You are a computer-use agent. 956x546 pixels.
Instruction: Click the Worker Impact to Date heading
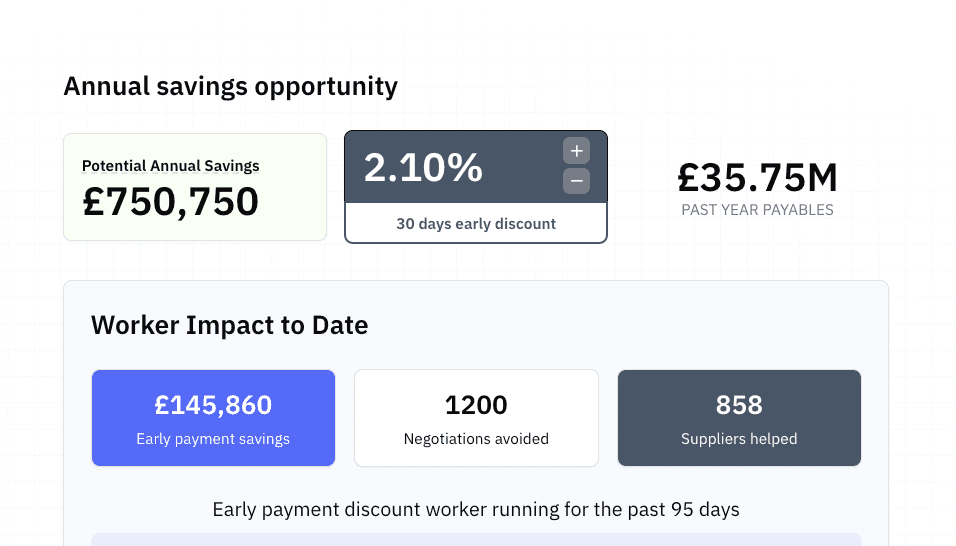pos(230,325)
